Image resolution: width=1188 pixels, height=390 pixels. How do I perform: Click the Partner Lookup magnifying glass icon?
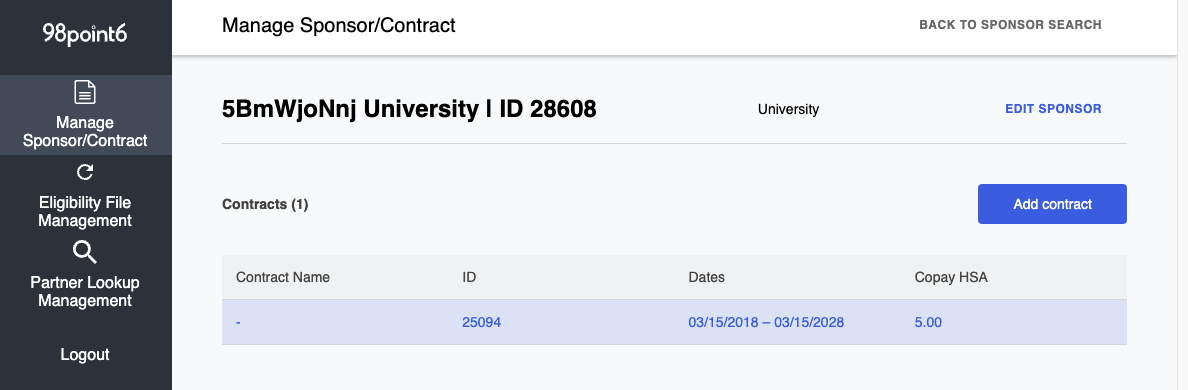pos(85,252)
